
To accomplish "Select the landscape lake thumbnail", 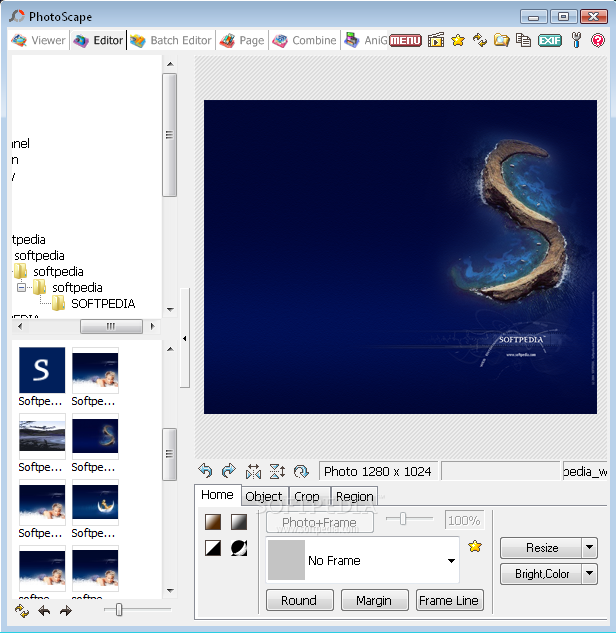I will [x=42, y=436].
